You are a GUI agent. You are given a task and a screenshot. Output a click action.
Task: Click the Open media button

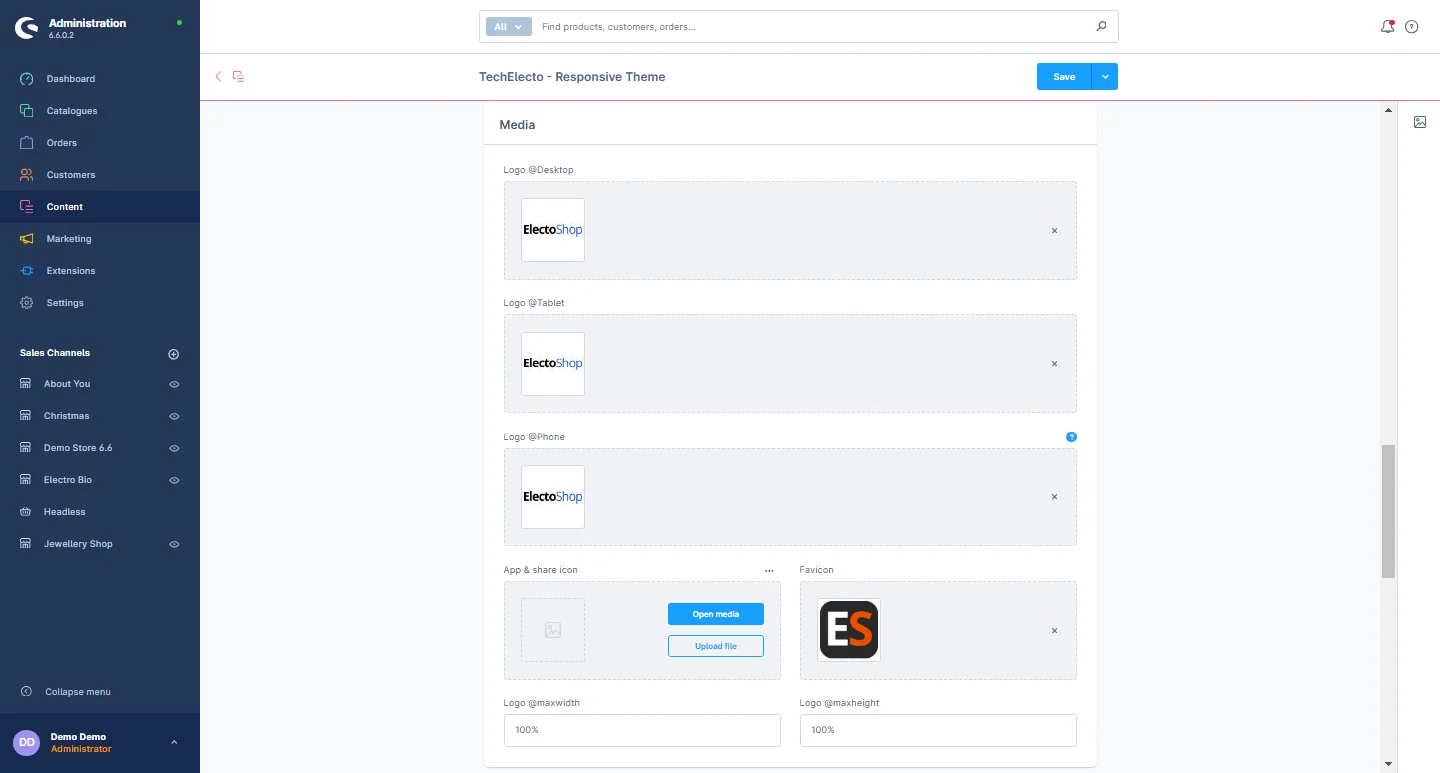coord(716,614)
